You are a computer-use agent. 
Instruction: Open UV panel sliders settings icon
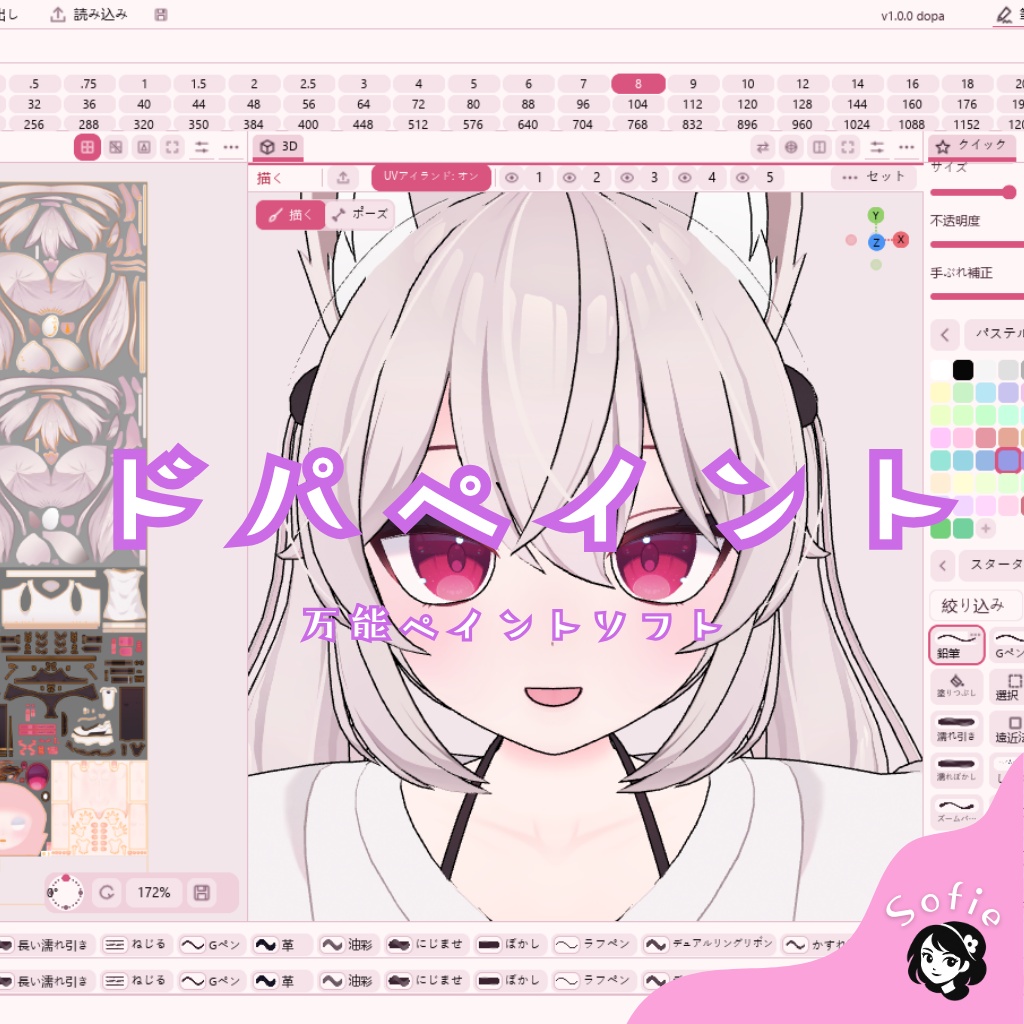click(202, 148)
